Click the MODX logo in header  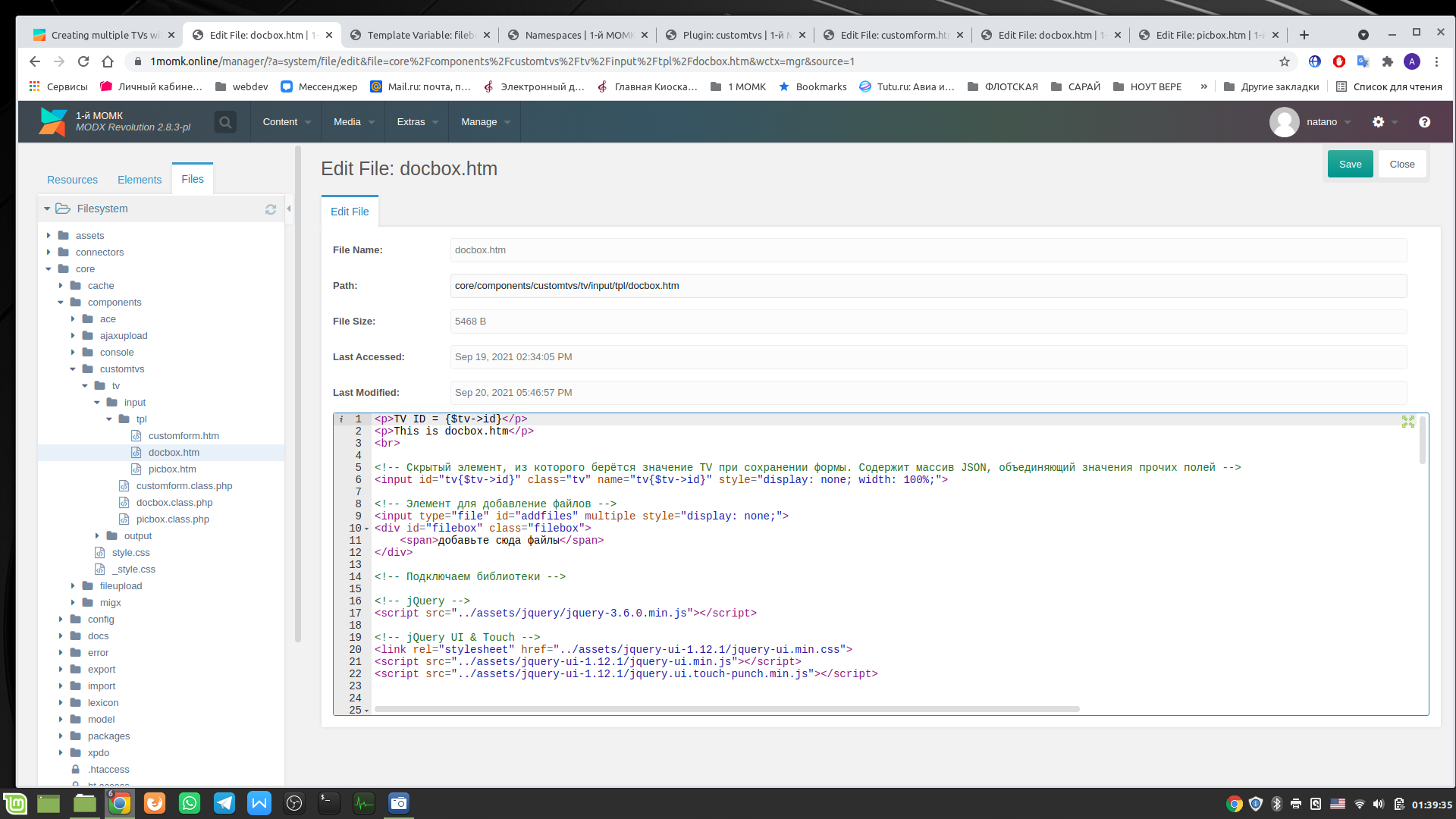(53, 122)
